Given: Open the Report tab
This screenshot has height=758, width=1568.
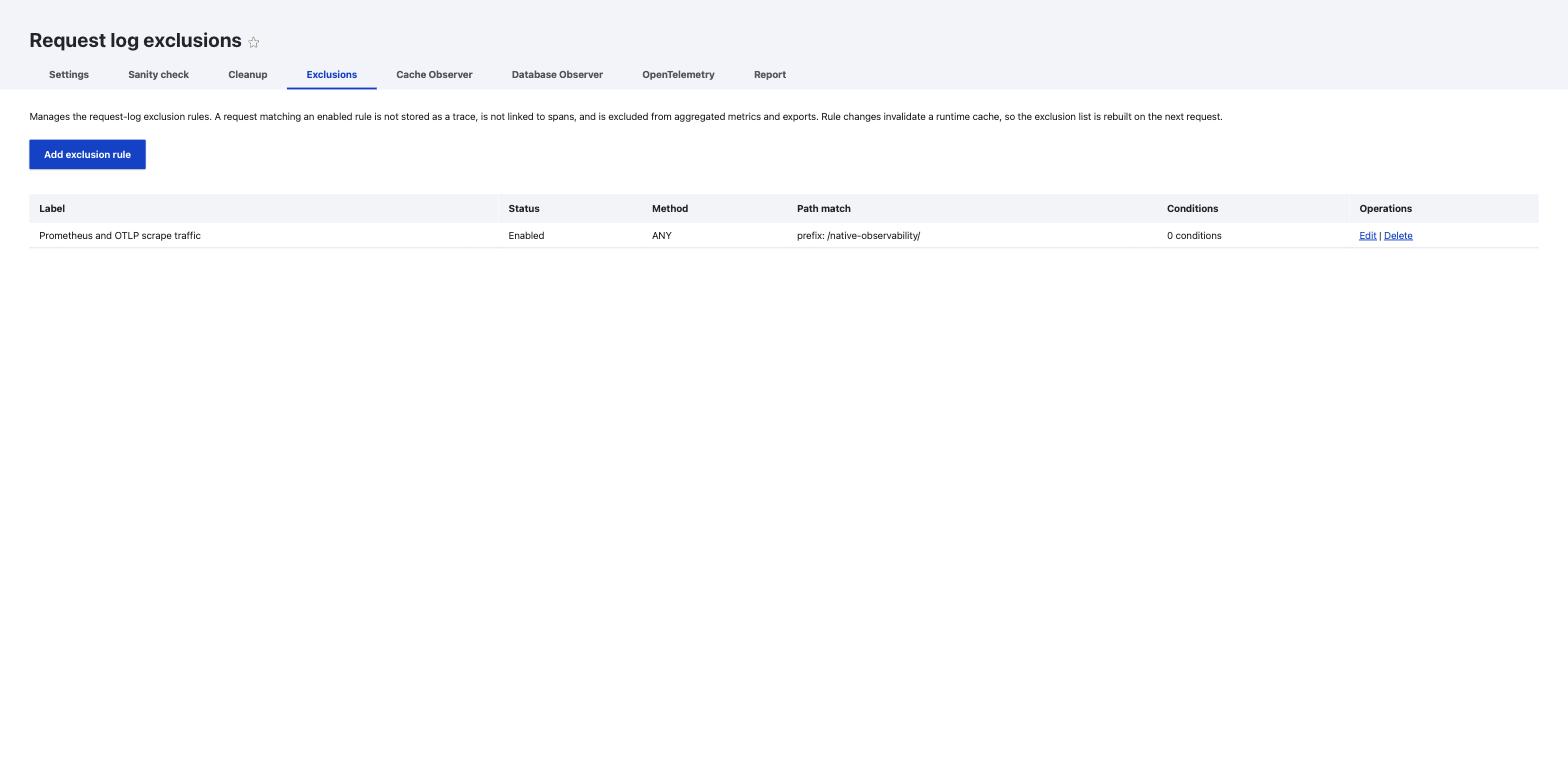Looking at the screenshot, I should click(x=770, y=75).
